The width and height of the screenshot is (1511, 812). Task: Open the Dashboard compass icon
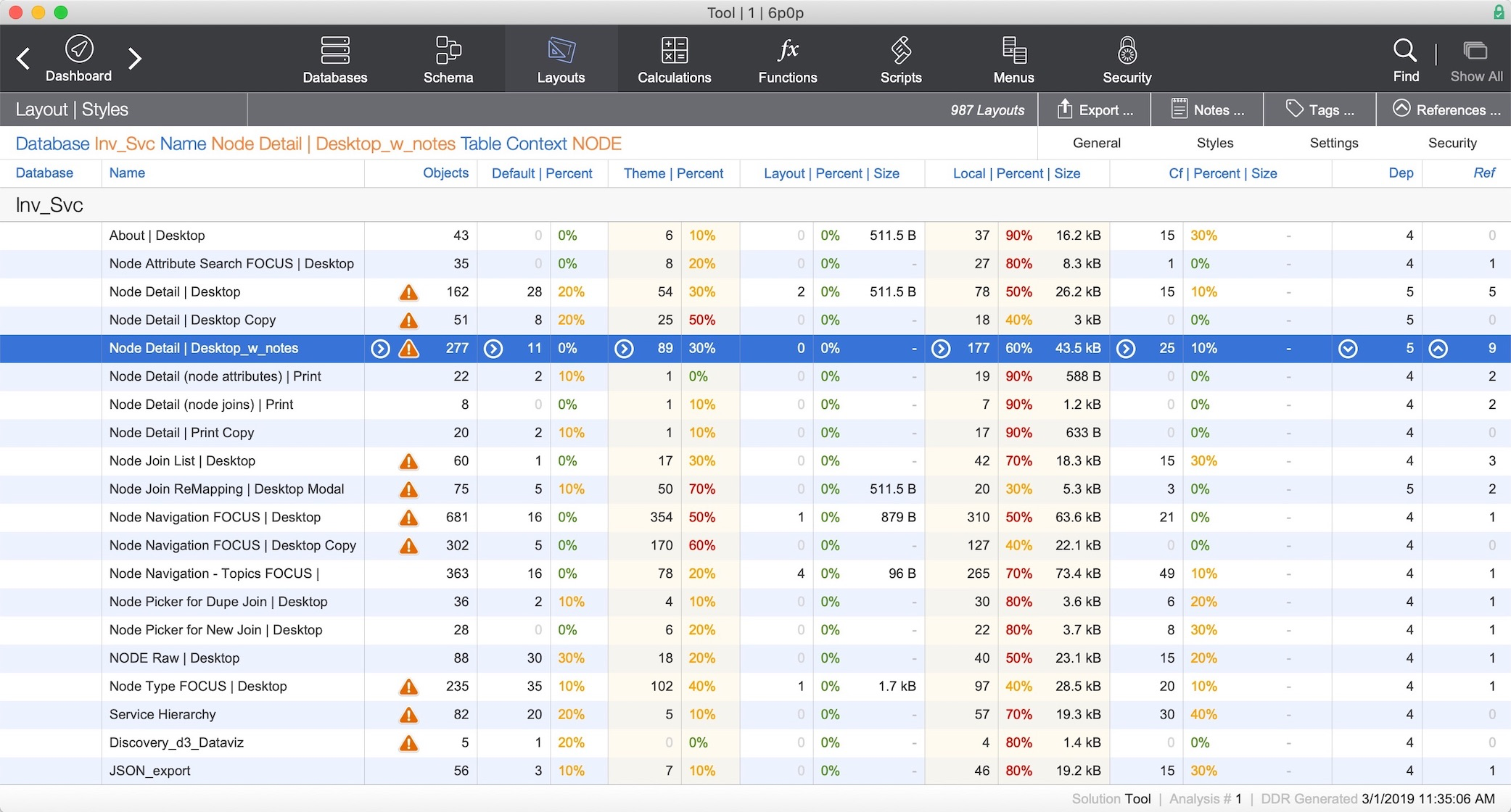point(79,49)
